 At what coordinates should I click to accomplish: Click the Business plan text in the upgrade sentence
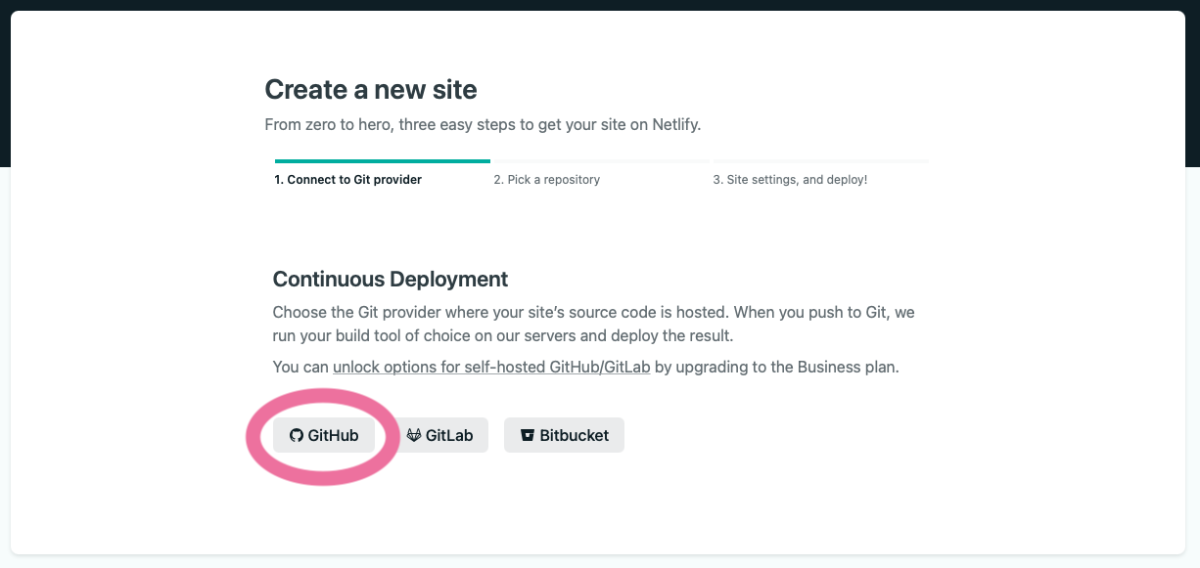(x=846, y=367)
